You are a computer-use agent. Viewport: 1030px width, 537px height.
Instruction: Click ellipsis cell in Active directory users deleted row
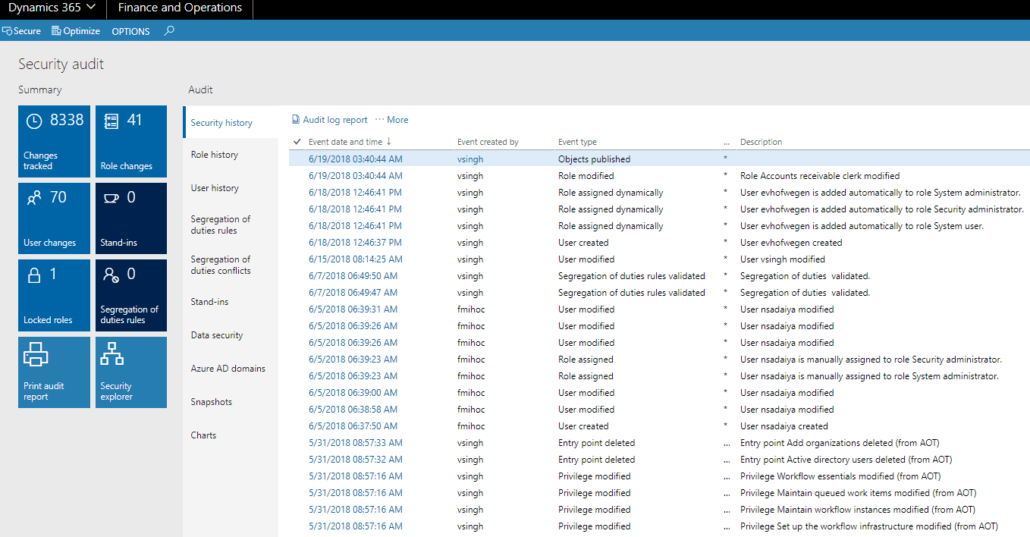point(726,460)
